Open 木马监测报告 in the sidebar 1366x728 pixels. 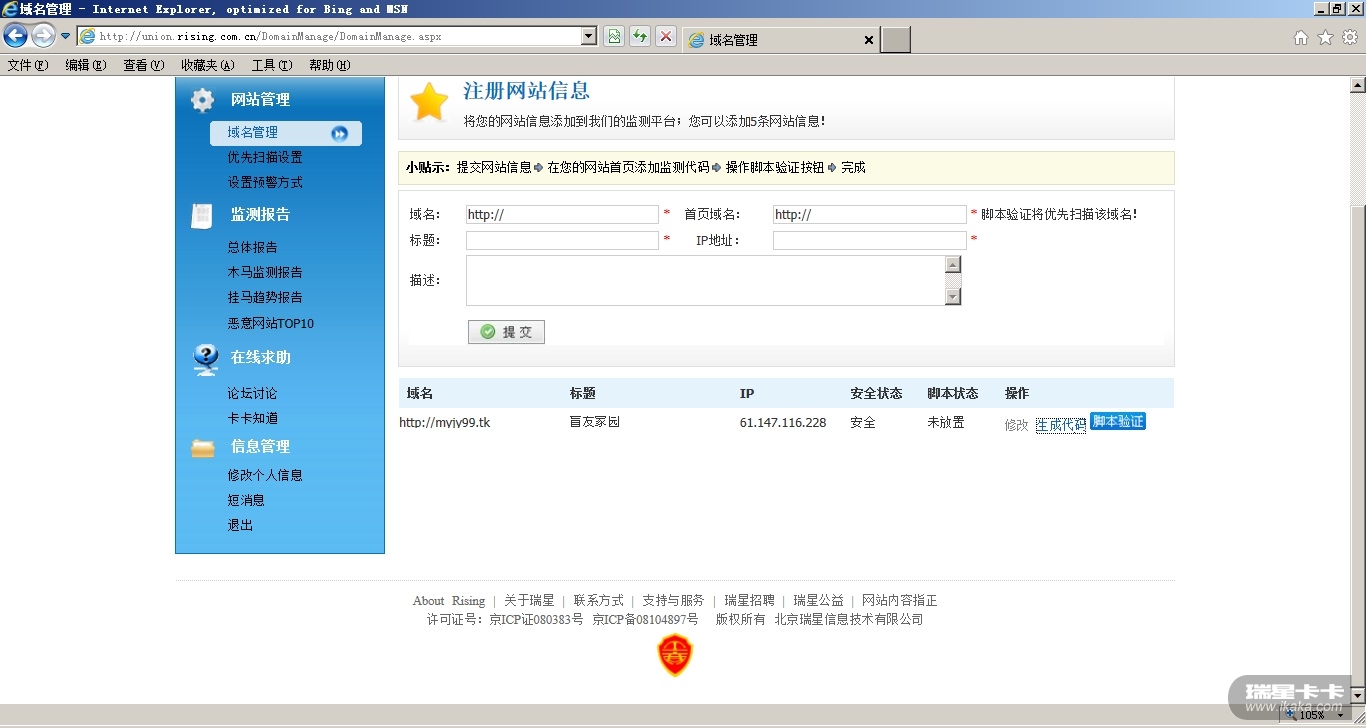tap(265, 272)
